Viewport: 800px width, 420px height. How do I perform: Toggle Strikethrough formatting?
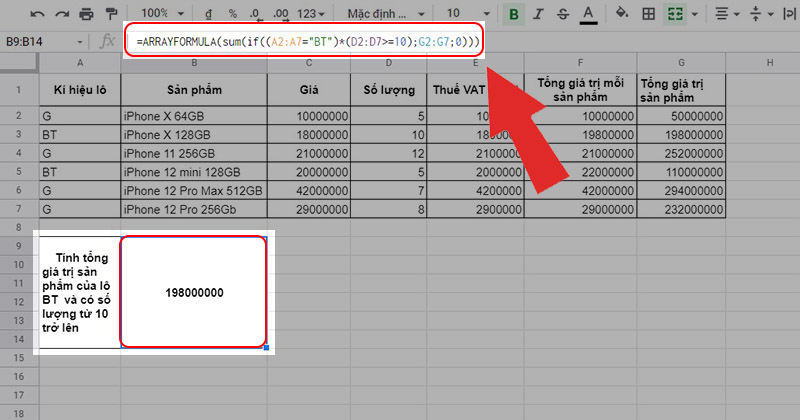(x=563, y=14)
